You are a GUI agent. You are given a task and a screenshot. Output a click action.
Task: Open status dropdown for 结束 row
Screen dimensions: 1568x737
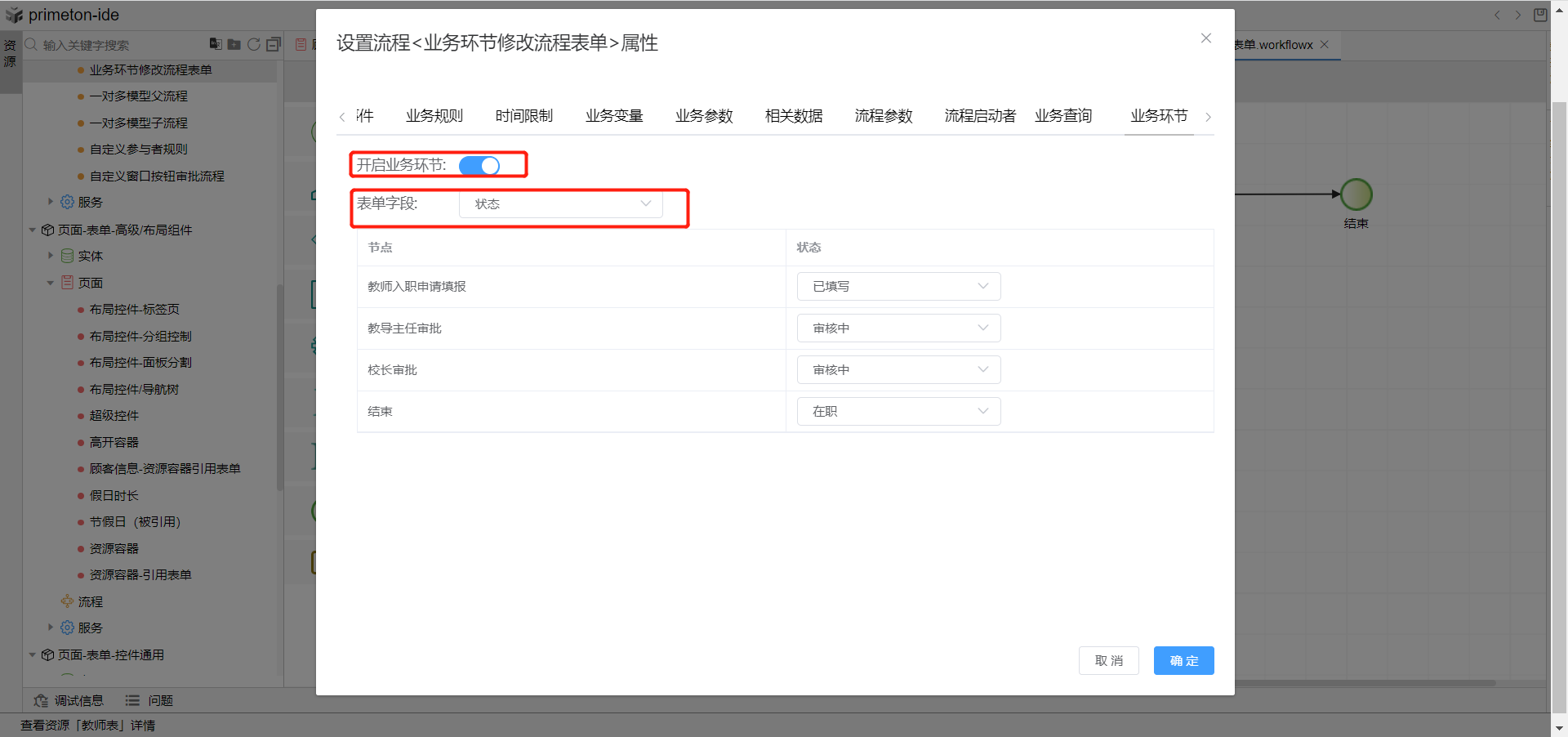898,412
